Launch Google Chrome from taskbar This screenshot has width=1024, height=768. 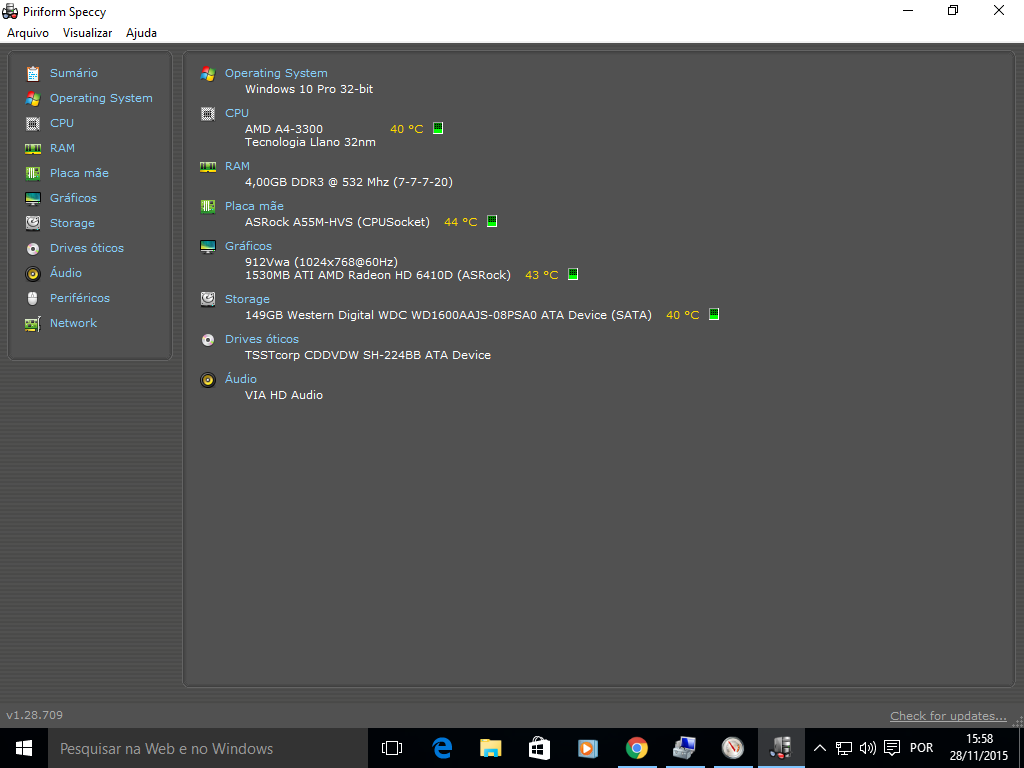point(636,748)
